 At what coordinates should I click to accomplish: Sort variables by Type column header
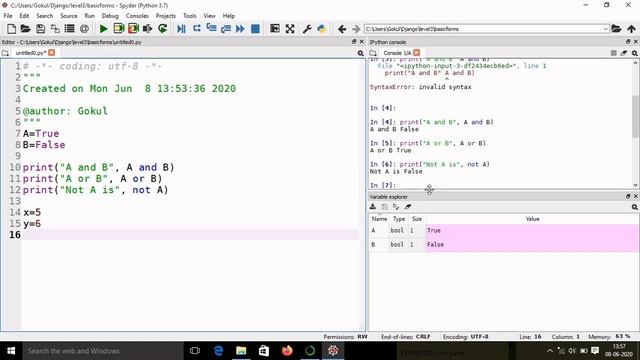point(399,219)
